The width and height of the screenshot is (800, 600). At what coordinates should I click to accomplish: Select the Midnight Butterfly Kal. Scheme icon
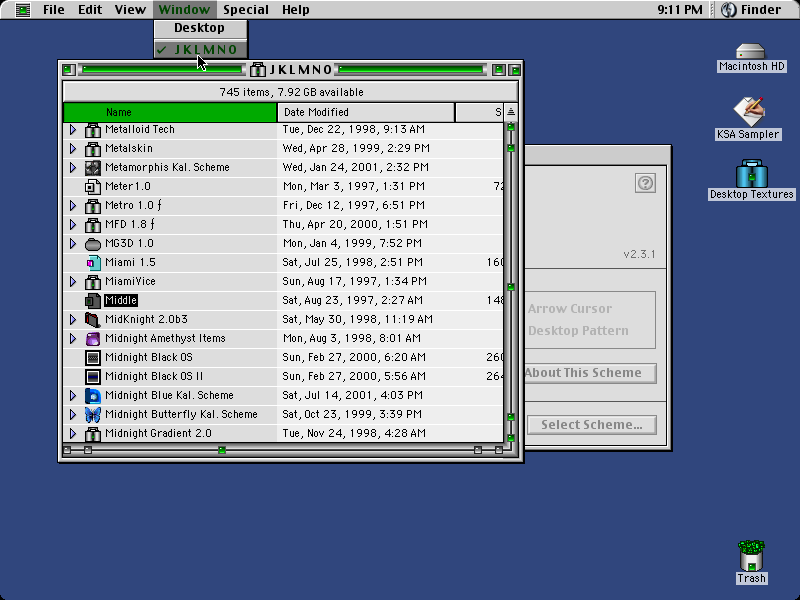tap(92, 414)
